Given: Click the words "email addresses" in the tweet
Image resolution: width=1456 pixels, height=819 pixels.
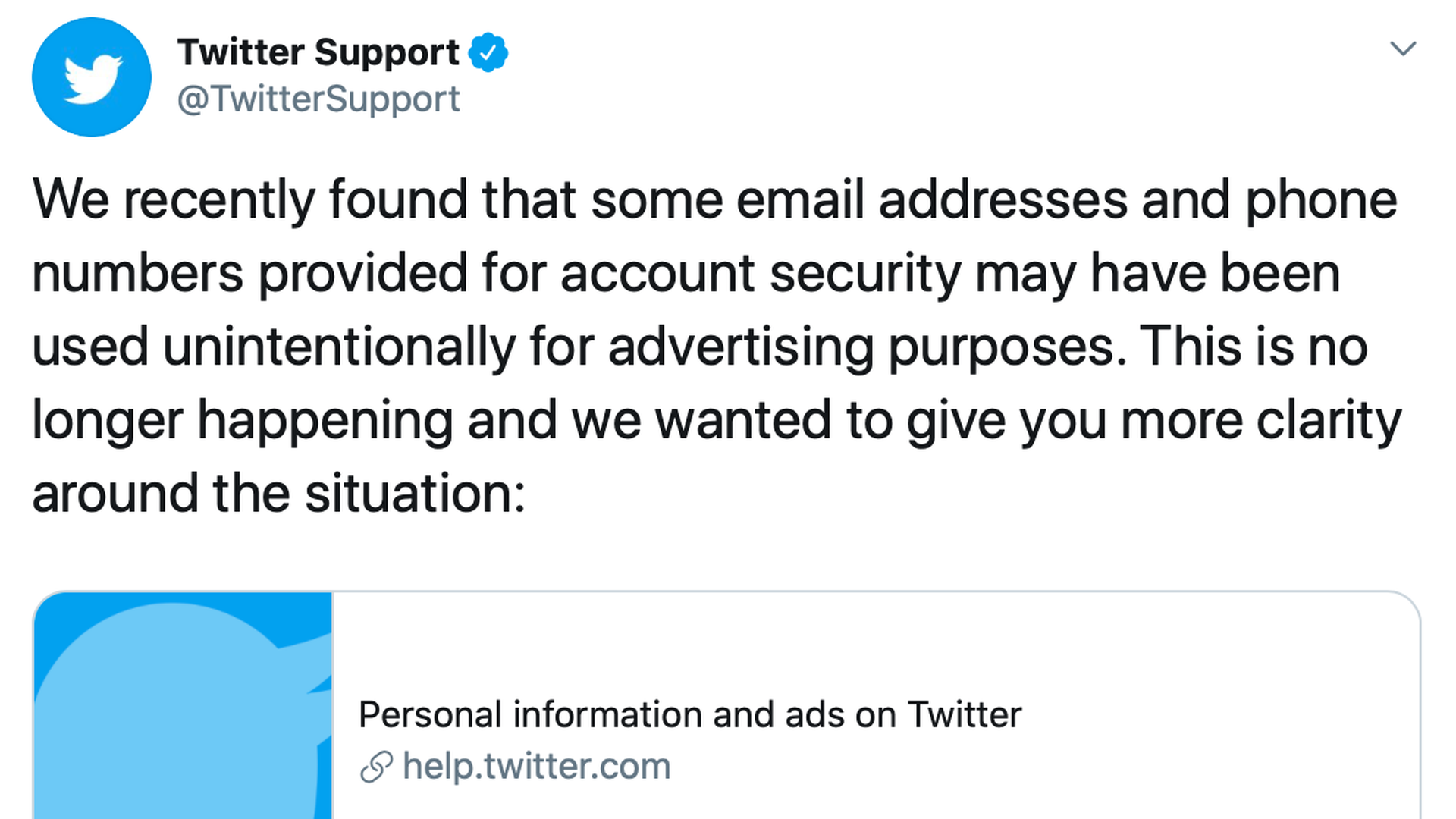Looking at the screenshot, I should 931,200.
